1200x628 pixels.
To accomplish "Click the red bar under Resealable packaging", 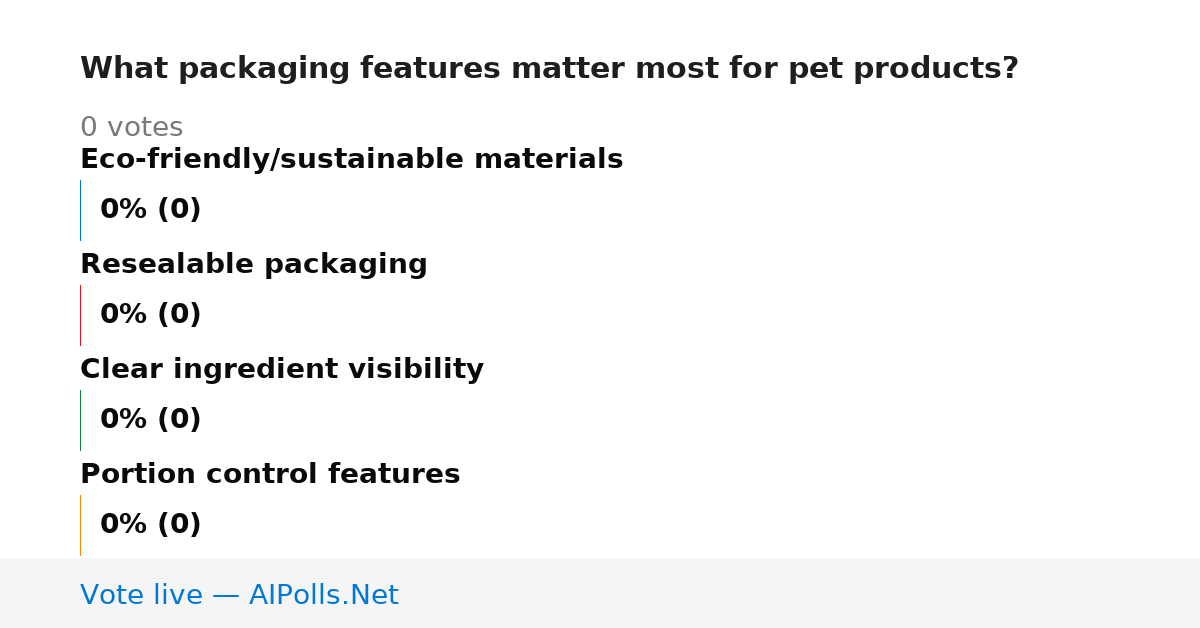I will tap(80, 315).
